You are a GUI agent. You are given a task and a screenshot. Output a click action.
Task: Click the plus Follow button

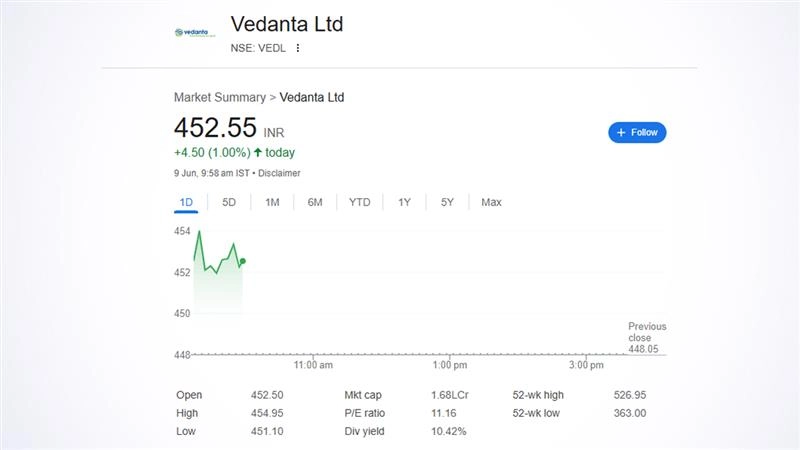pyautogui.click(x=637, y=132)
